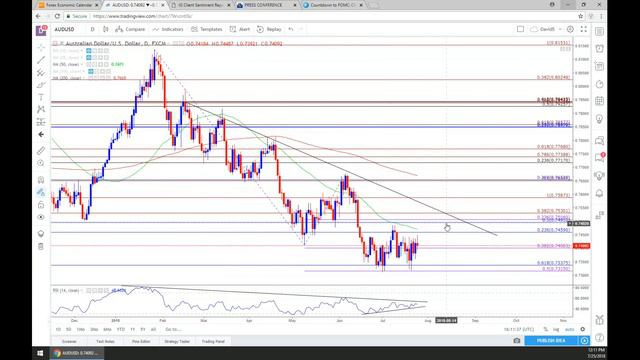Show All time range
Screen dimensions: 640x360
coord(153,329)
